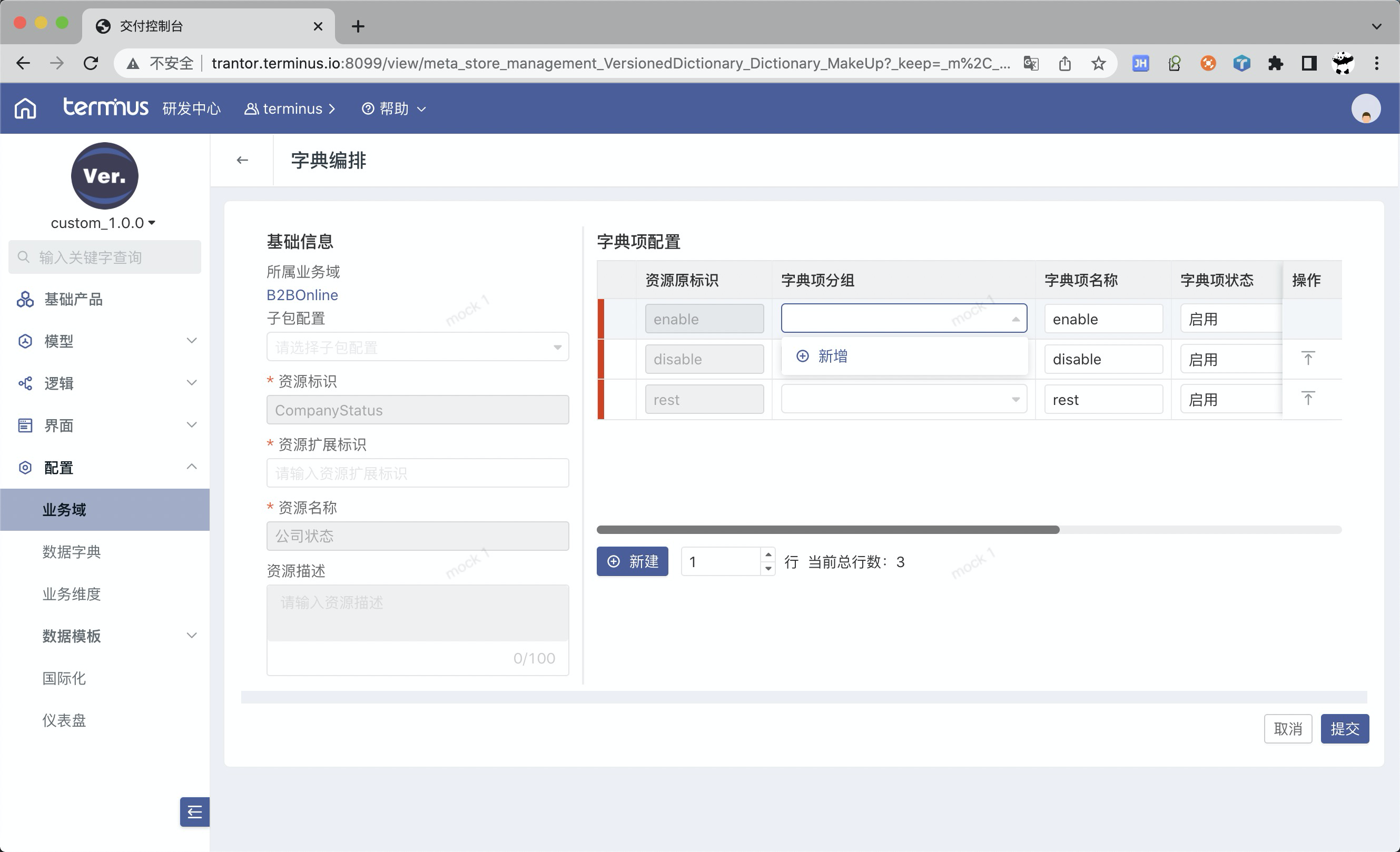Expand the 模型 menu

coord(105,341)
